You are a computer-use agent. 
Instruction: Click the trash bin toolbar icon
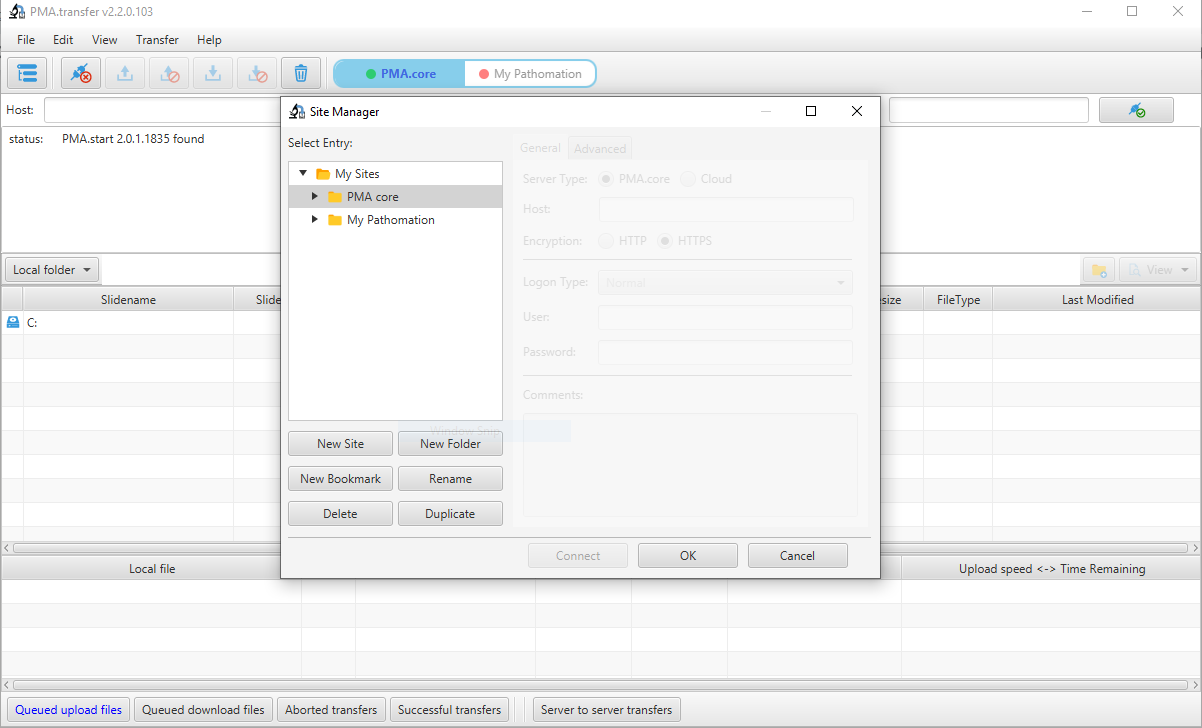click(301, 73)
